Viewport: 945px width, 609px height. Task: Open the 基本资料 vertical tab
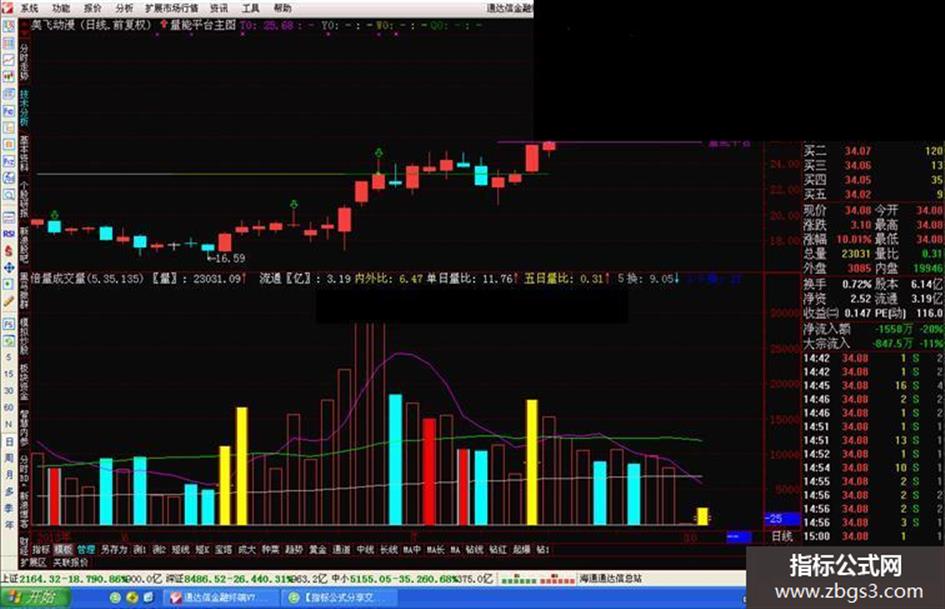(x=24, y=154)
